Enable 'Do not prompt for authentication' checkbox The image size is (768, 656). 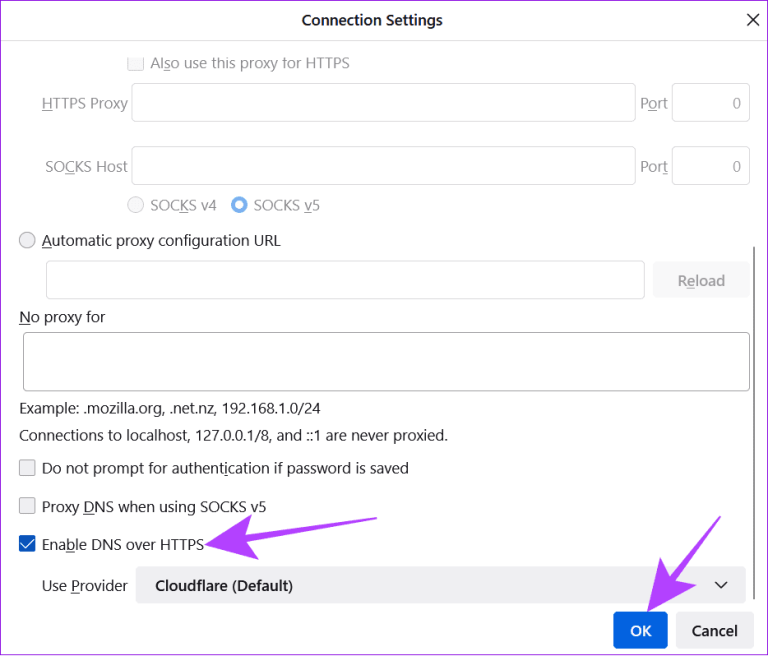(x=27, y=468)
